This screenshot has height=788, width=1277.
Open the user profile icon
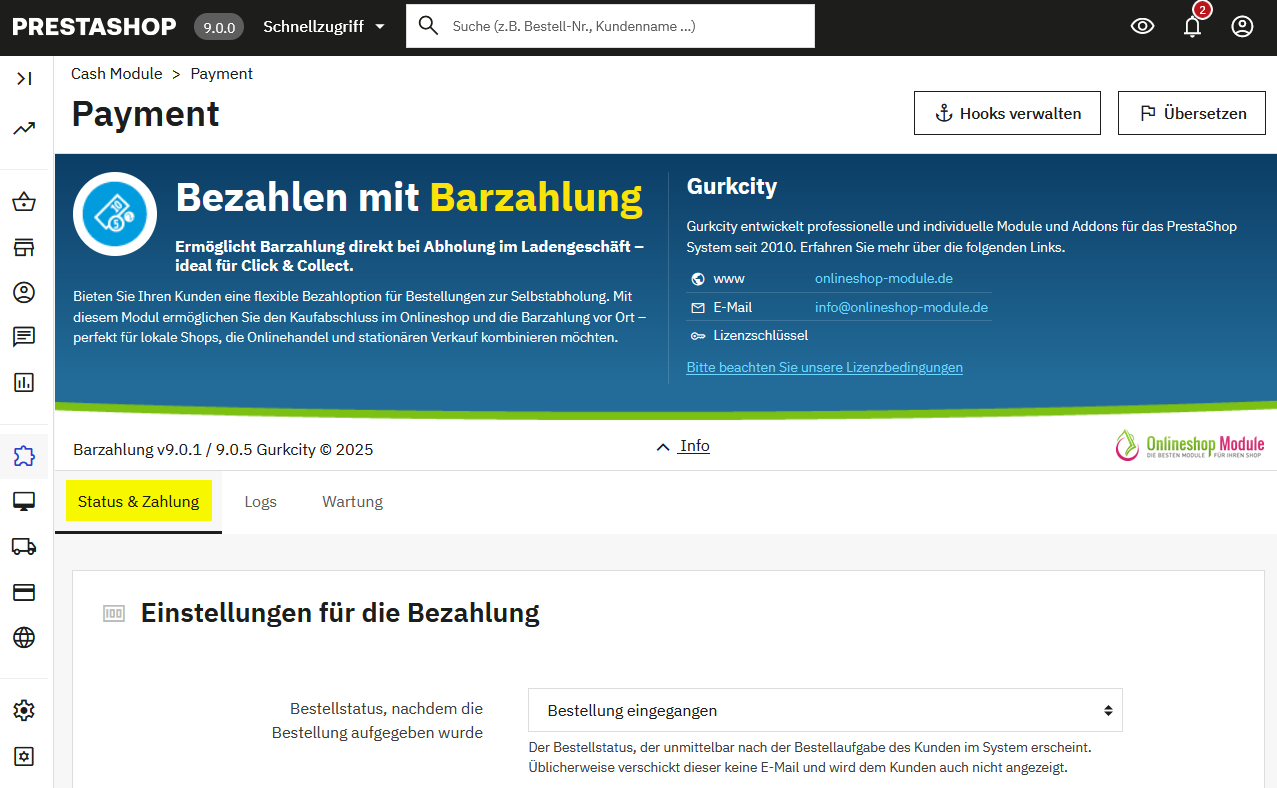tap(1242, 27)
